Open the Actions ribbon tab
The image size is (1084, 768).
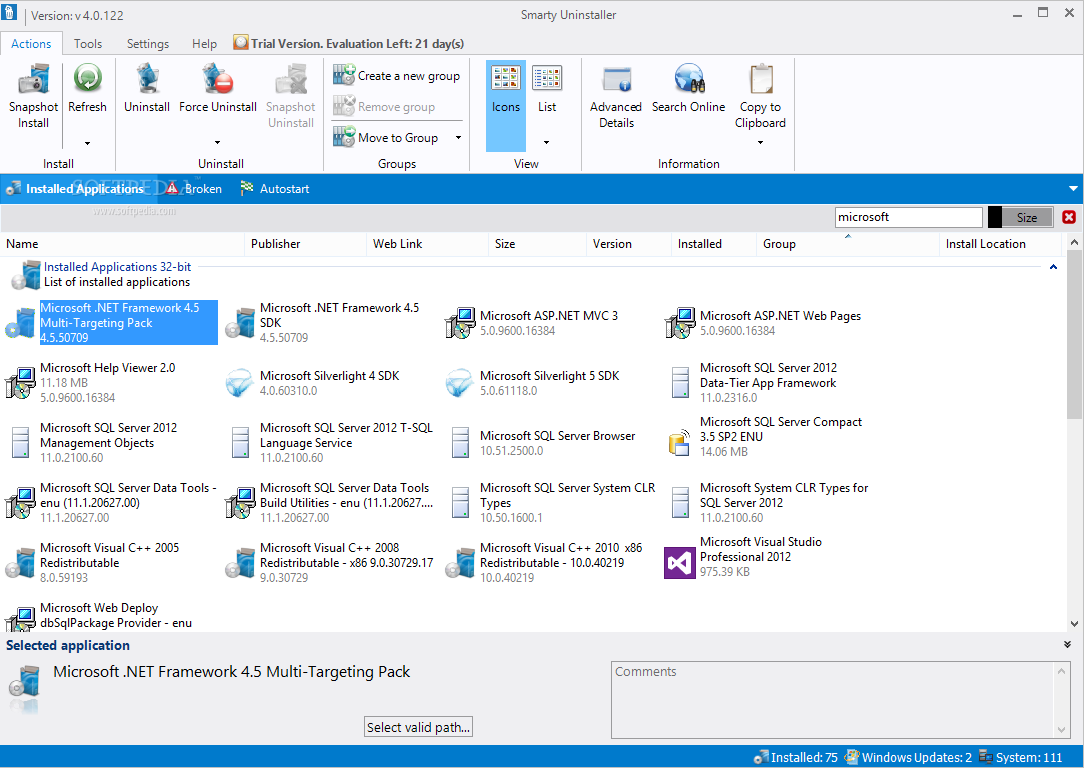pyautogui.click(x=31, y=44)
